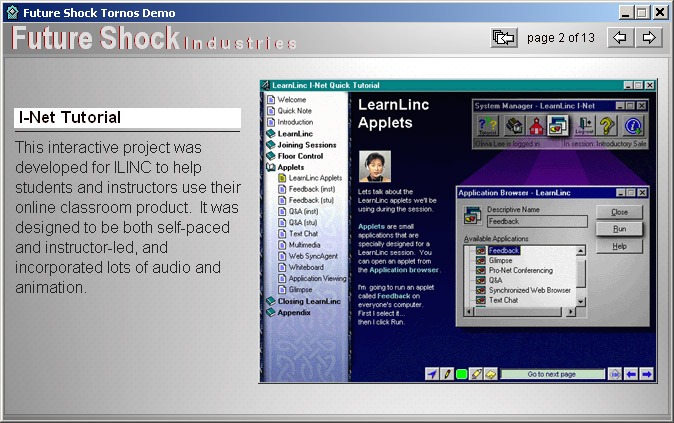674x423 pixels.
Task: Select the pencil tool in tutorial toolbar
Action: 447,374
